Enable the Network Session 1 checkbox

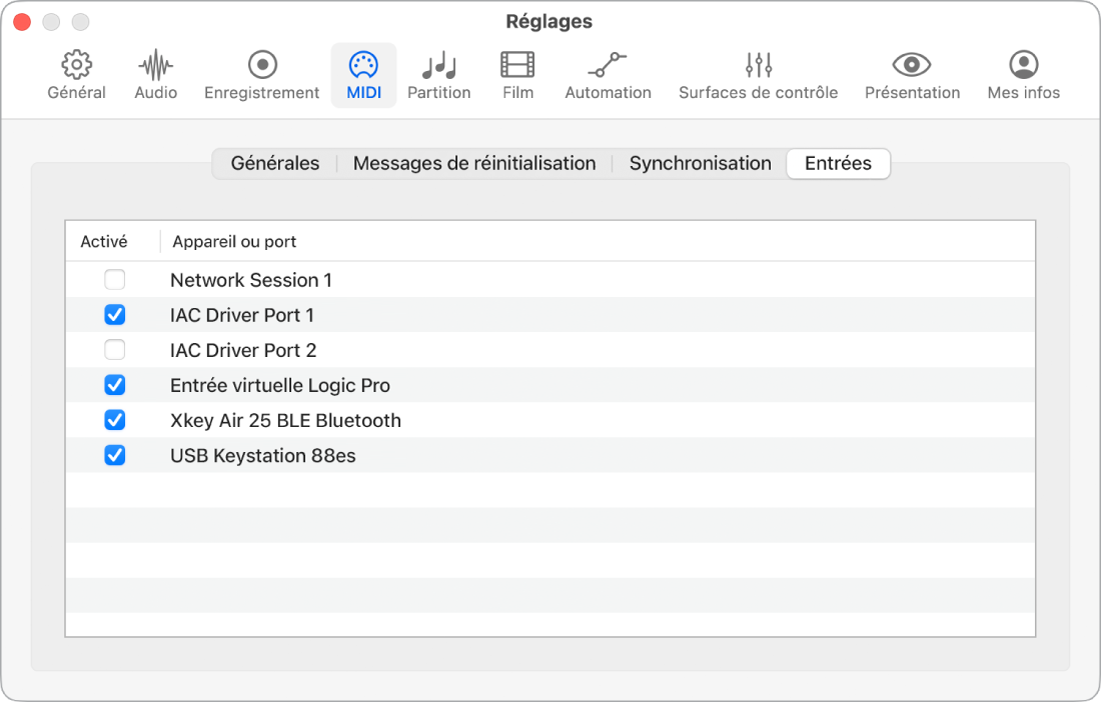click(115, 280)
